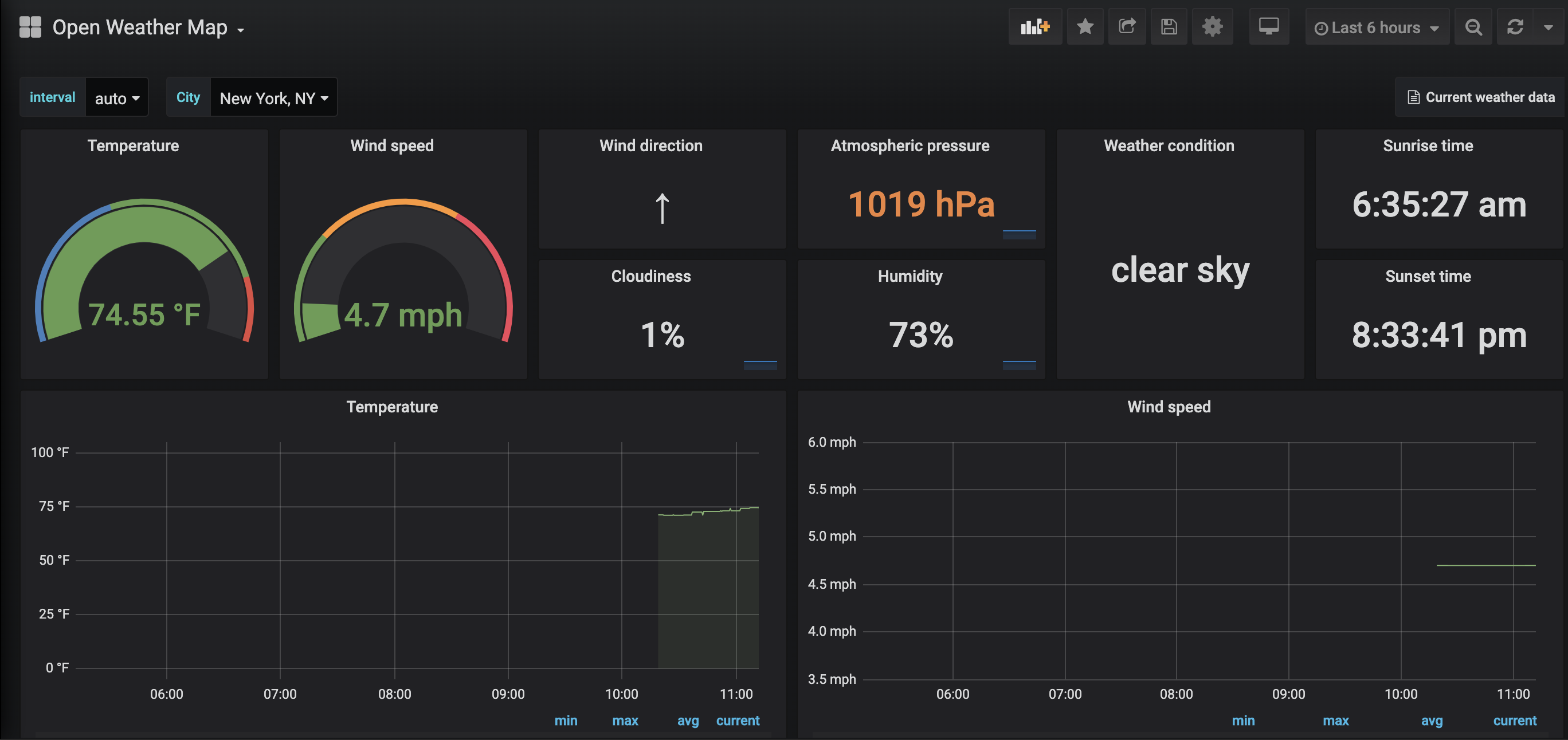Expand refresh interval dropdown arrow
The height and width of the screenshot is (740, 1568).
tap(1548, 27)
